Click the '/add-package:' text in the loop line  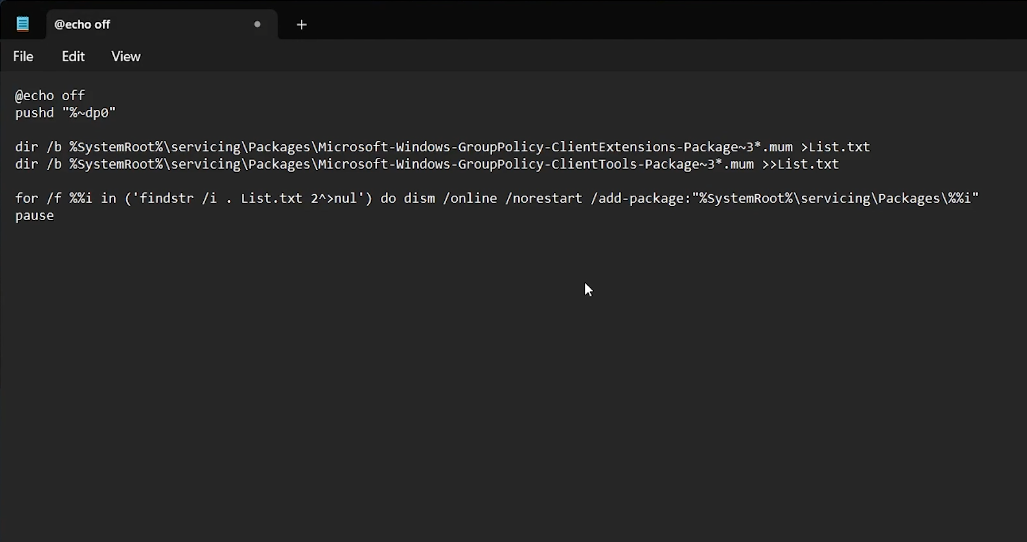coord(641,198)
